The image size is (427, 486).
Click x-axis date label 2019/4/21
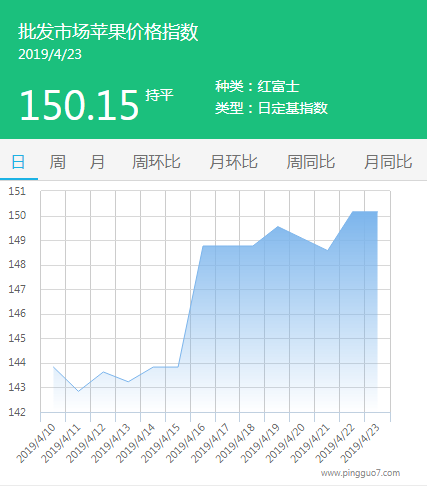tap(310, 443)
